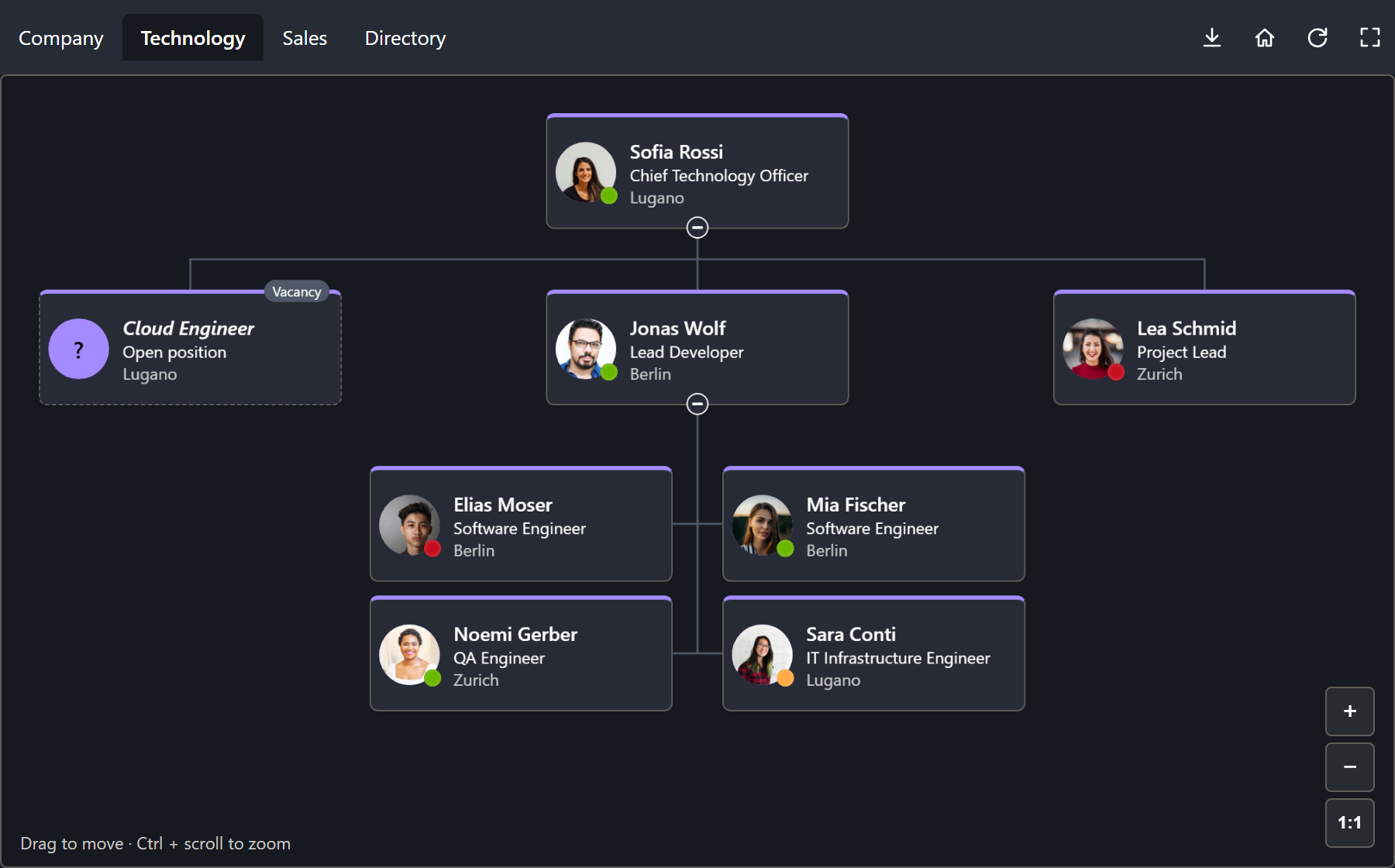Screen dimensions: 1395x868
Task: Reset zoom with 1:1 button
Action: 1350,823
